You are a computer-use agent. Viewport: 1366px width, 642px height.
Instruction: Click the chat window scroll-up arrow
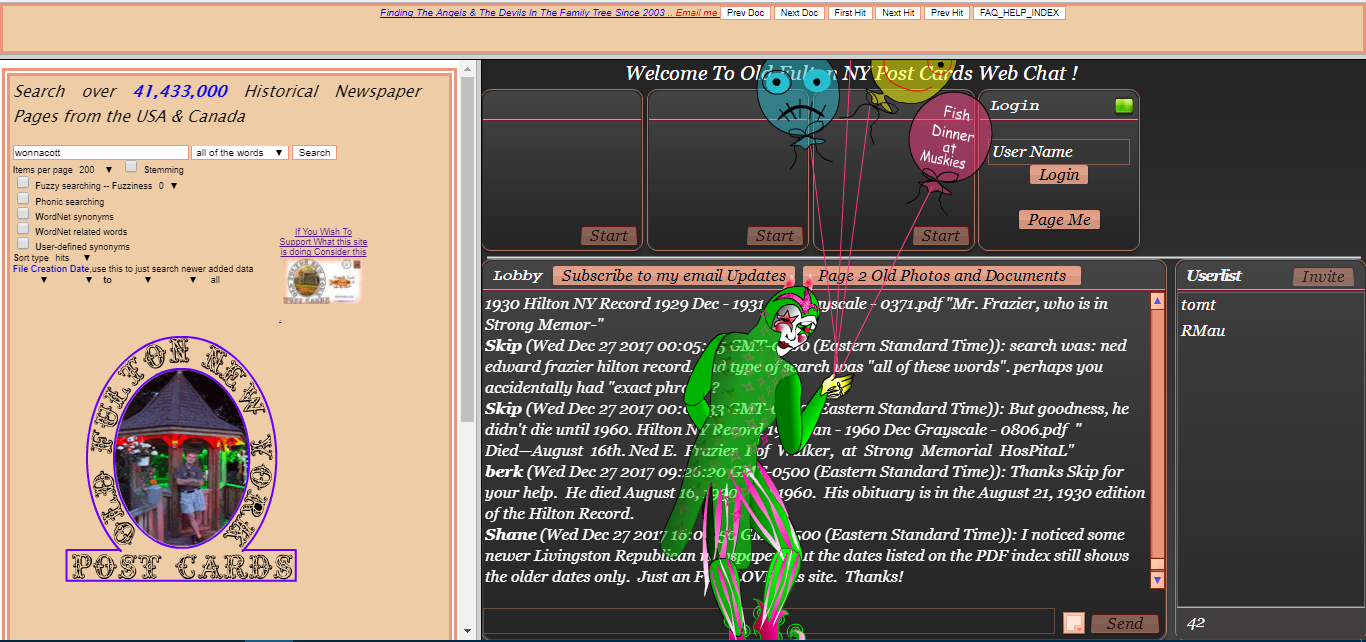1158,300
